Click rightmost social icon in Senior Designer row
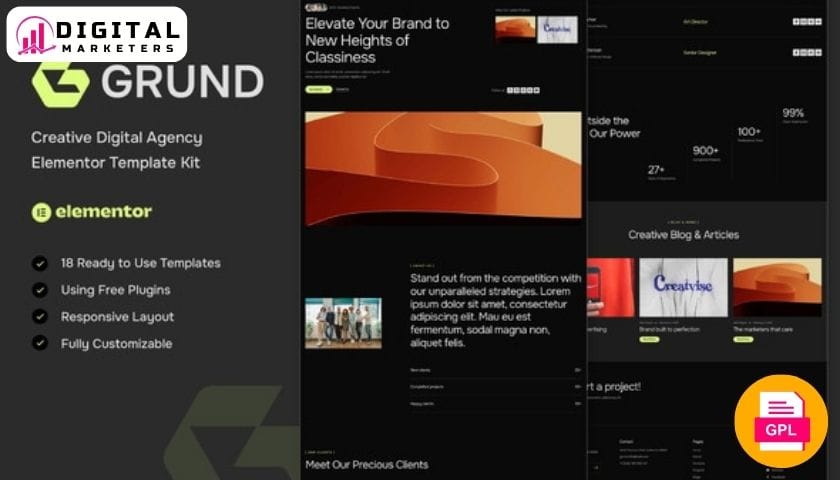The height and width of the screenshot is (480, 840). pyautogui.click(x=818, y=52)
